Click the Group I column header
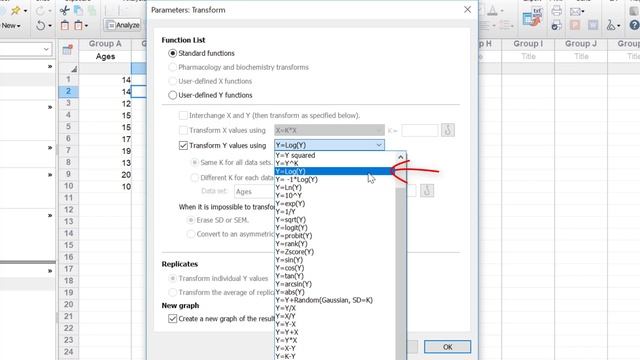Image resolution: width=640 pixels, height=360 pixels. [528, 44]
